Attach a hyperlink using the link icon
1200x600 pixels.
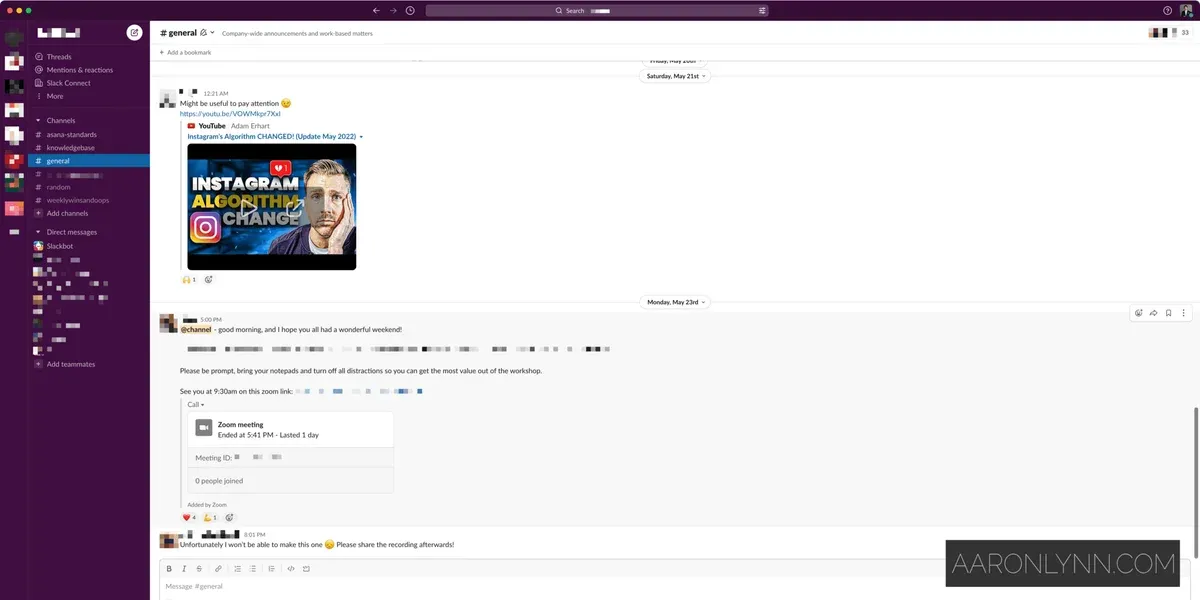pos(218,568)
